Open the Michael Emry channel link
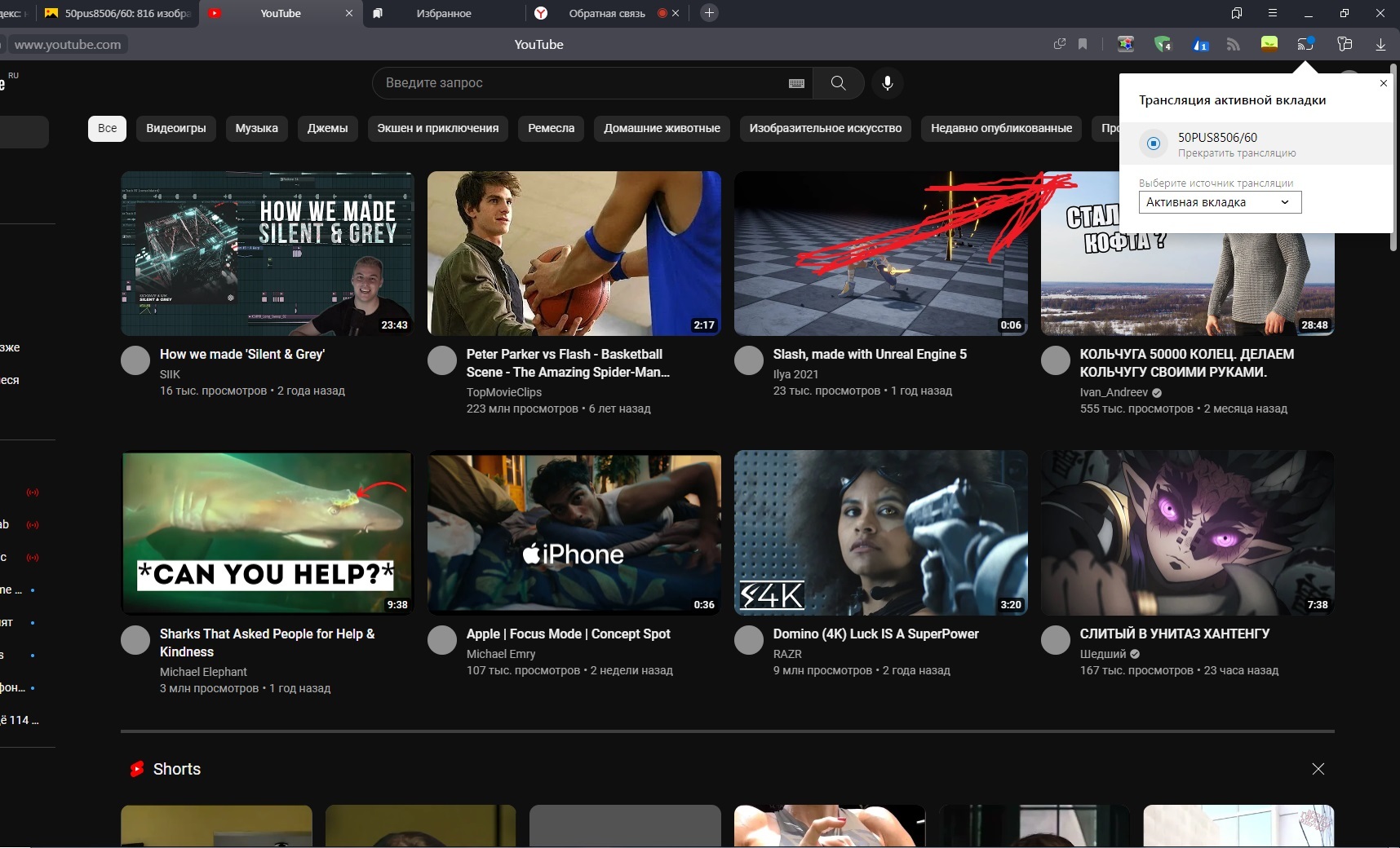Viewport: 1400px width, 848px height. [x=501, y=654]
